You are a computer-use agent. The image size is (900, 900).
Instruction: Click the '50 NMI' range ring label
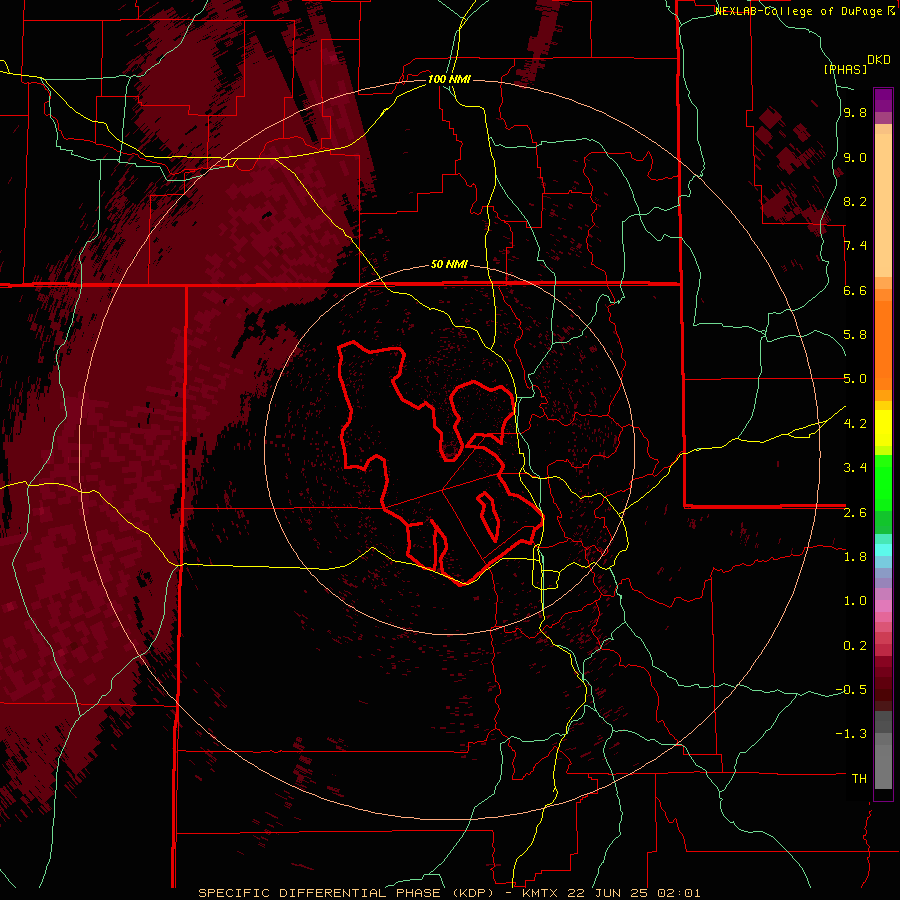449,265
